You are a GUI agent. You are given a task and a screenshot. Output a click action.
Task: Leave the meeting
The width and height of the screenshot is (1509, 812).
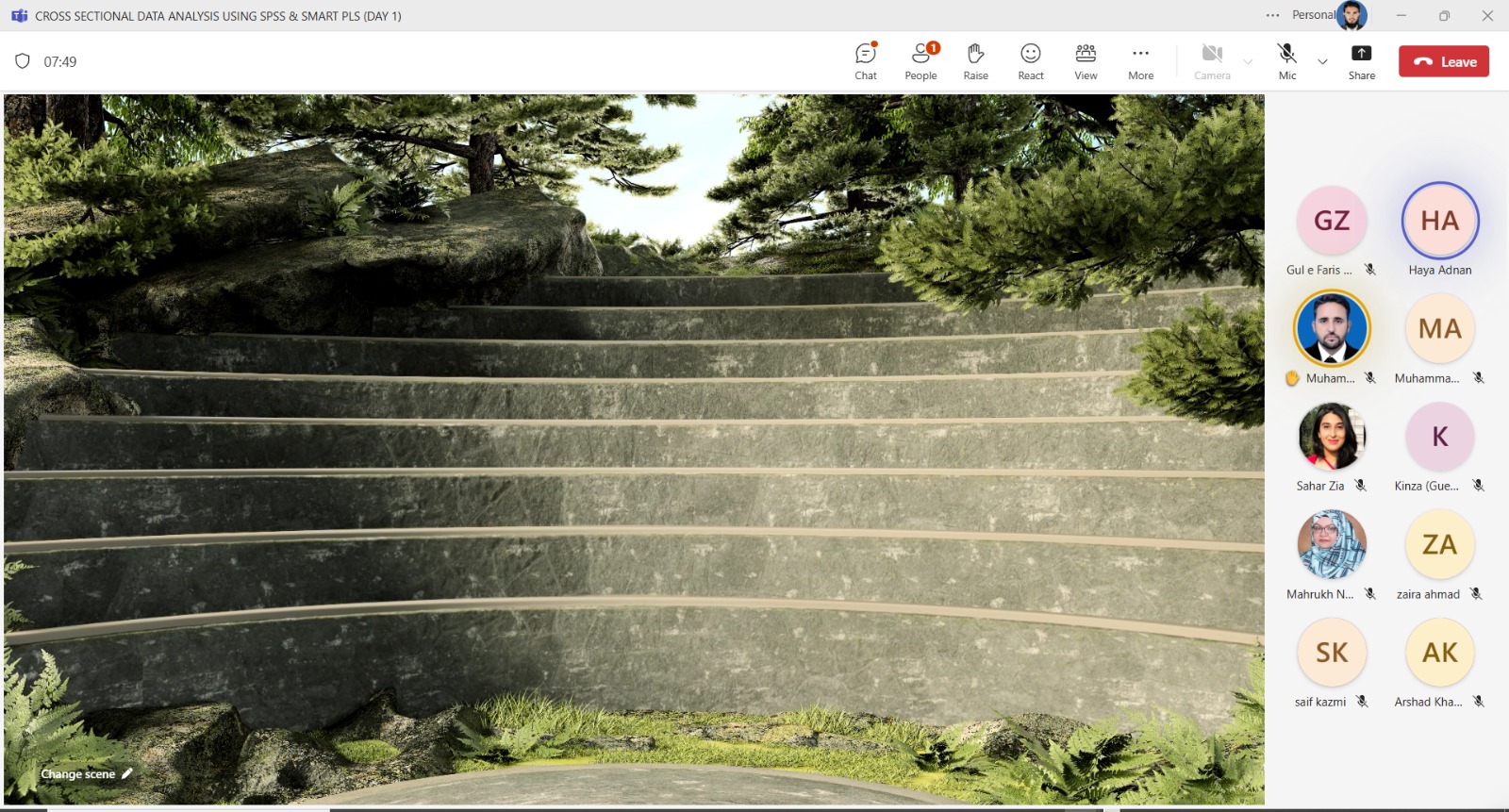[x=1443, y=61]
